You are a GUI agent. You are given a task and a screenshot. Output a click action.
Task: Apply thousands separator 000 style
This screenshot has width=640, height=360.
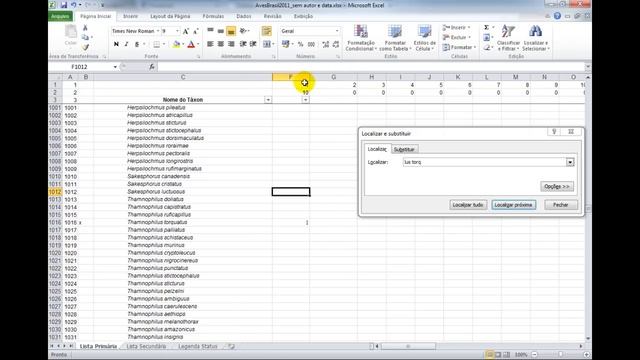[x=311, y=44]
